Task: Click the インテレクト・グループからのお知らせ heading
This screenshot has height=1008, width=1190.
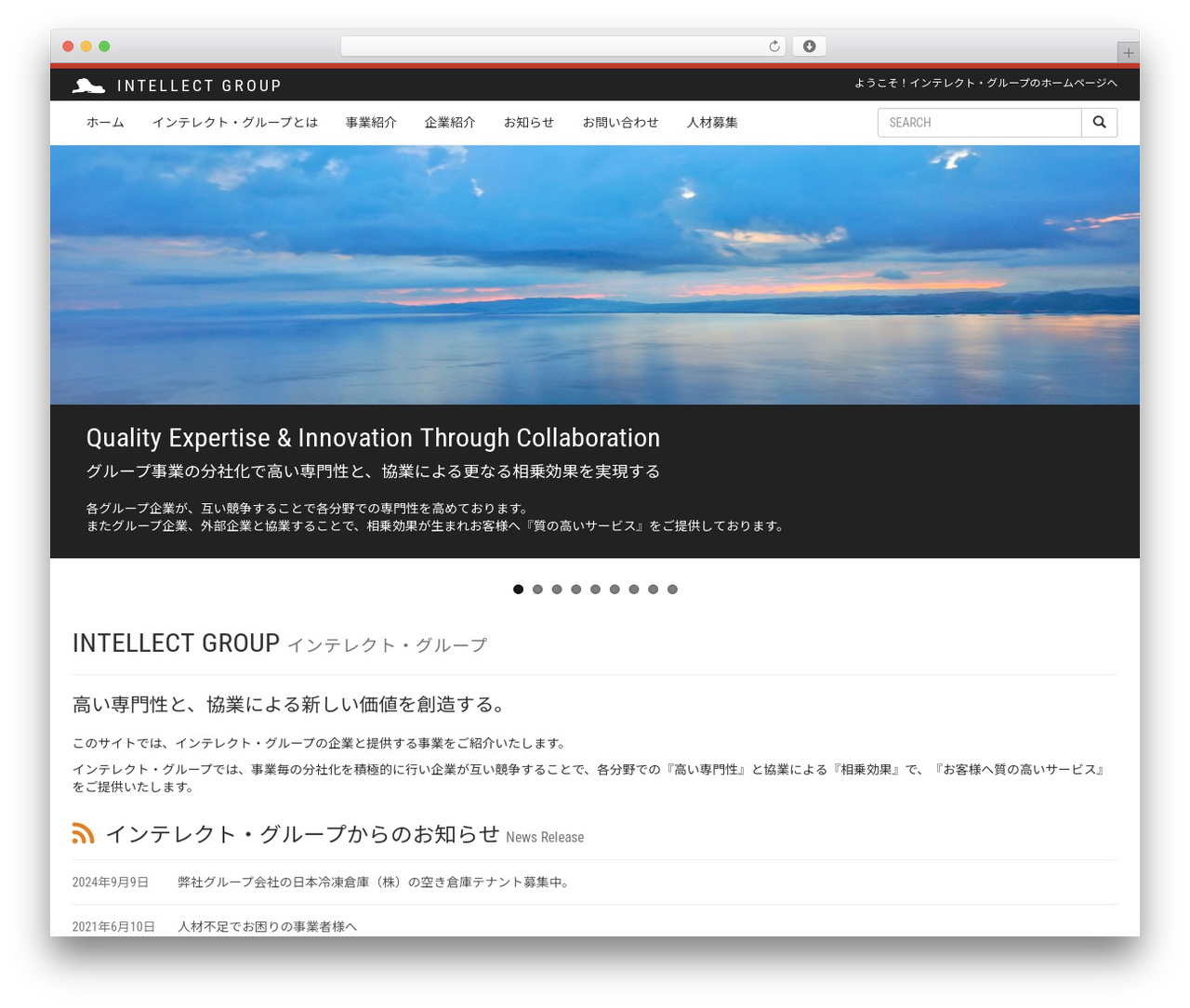Action: point(303,834)
